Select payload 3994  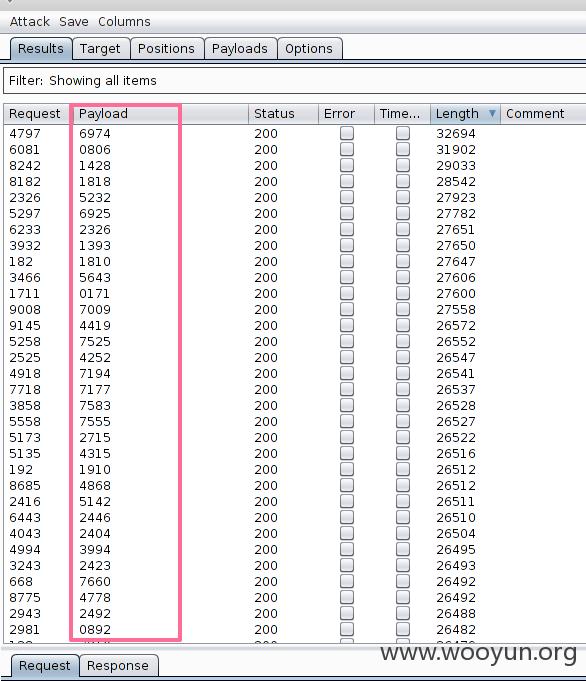[x=95, y=549]
